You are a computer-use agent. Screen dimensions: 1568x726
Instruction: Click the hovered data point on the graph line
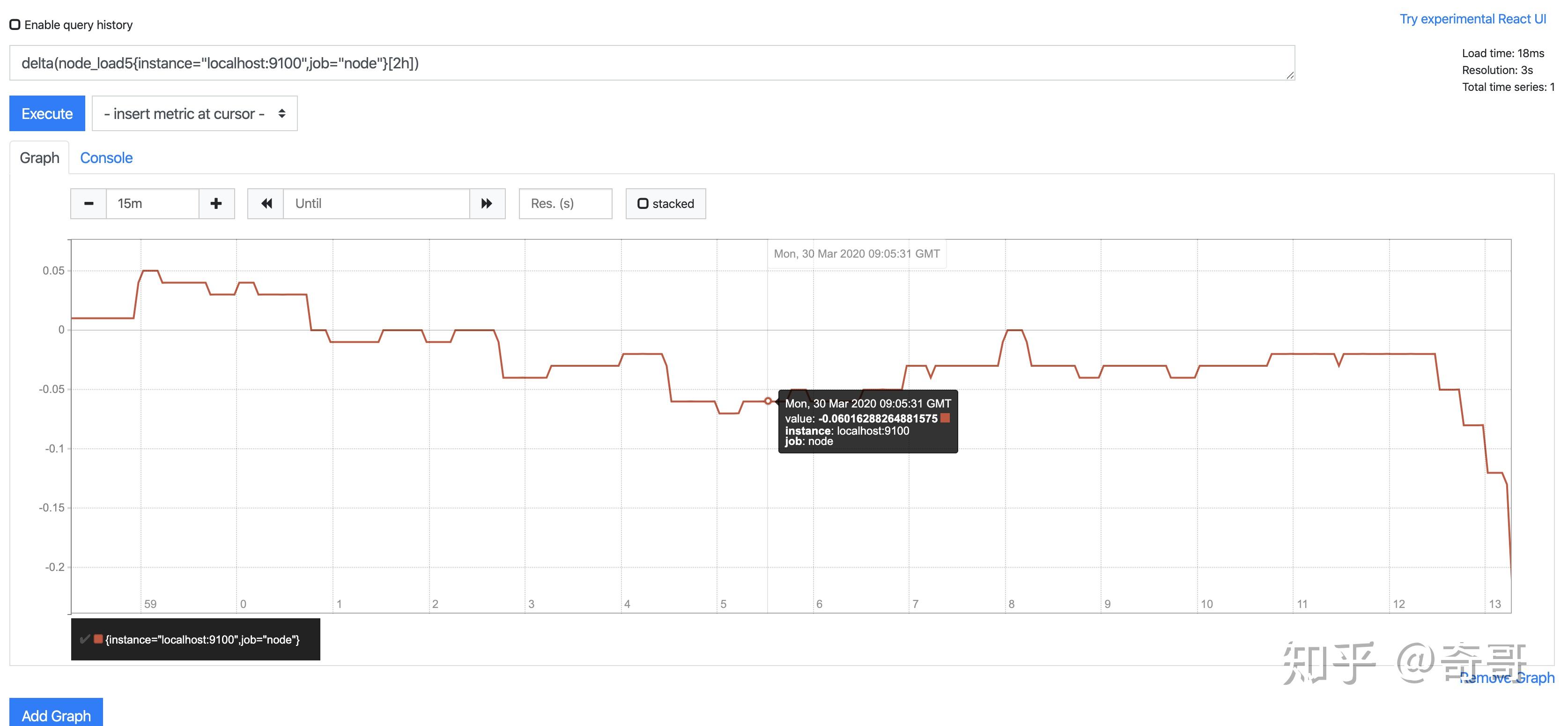coord(768,401)
